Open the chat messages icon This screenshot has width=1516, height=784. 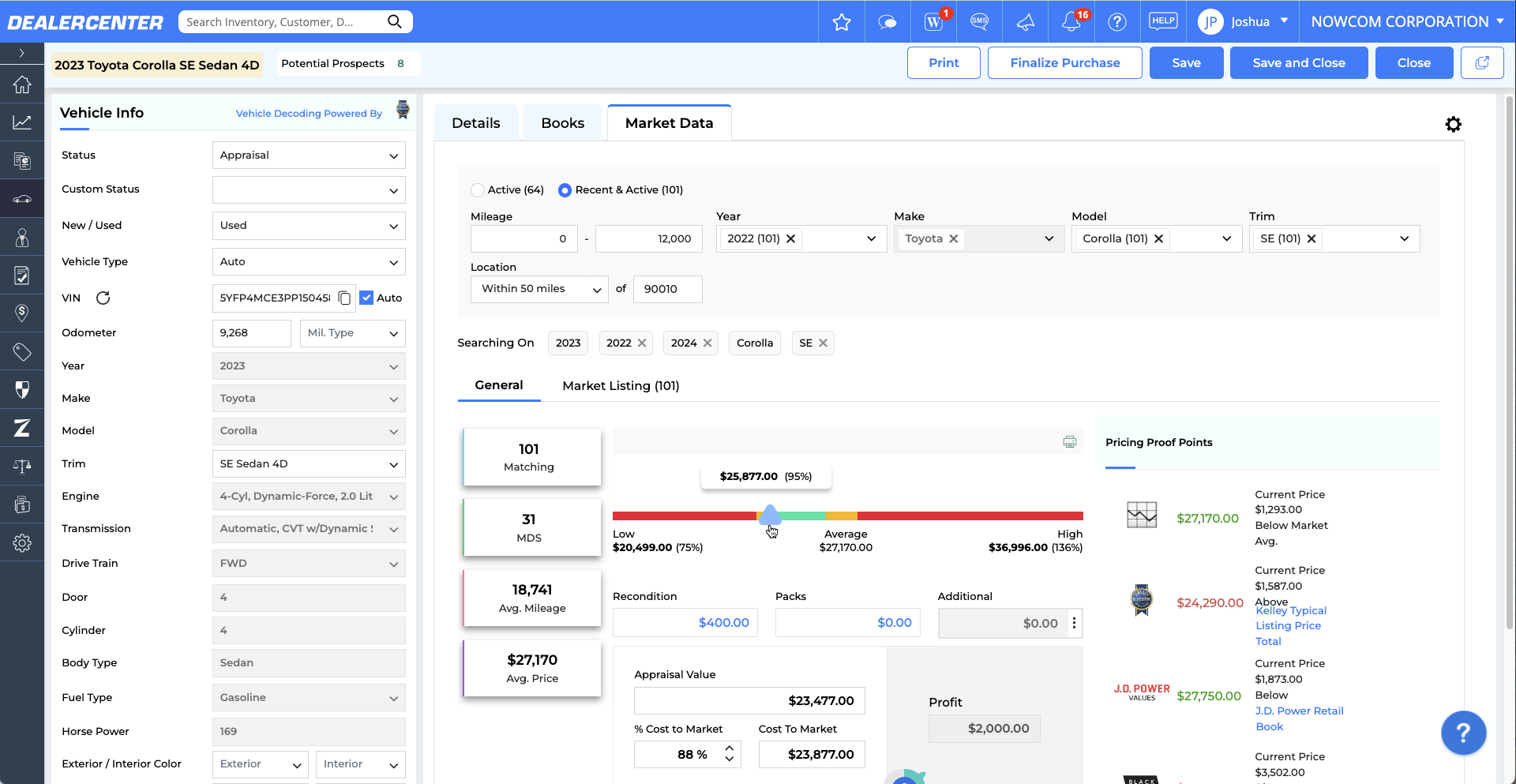[x=887, y=22]
